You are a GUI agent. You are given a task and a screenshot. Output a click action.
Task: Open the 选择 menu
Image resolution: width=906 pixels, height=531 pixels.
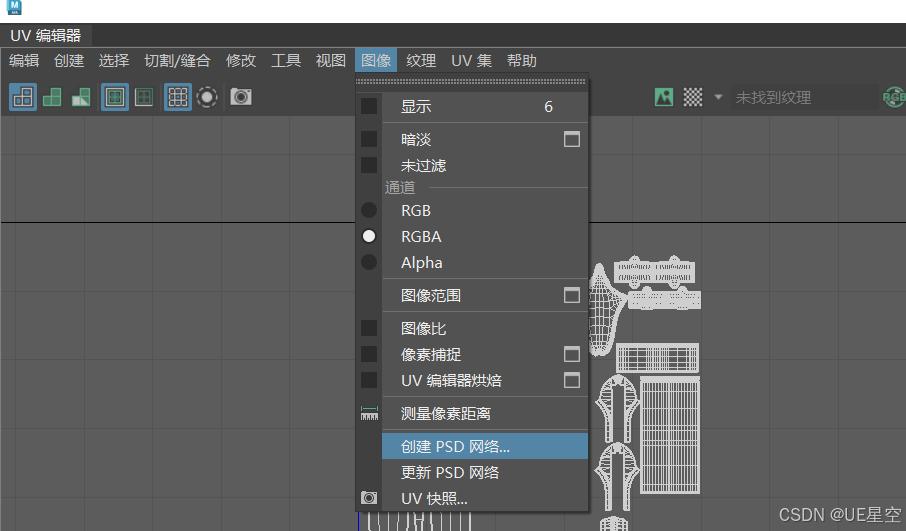[x=114, y=61]
